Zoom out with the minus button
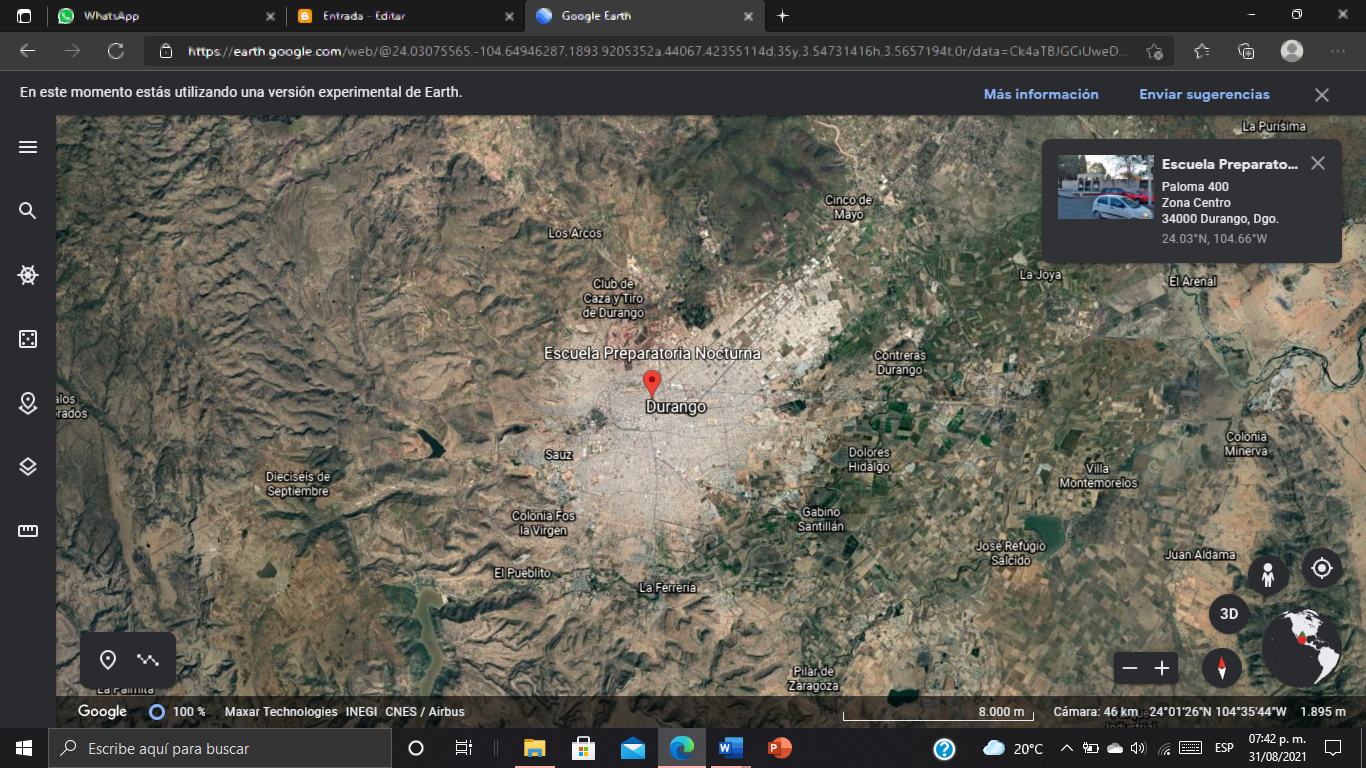Screen dimensions: 1366x768 coord(1130,668)
